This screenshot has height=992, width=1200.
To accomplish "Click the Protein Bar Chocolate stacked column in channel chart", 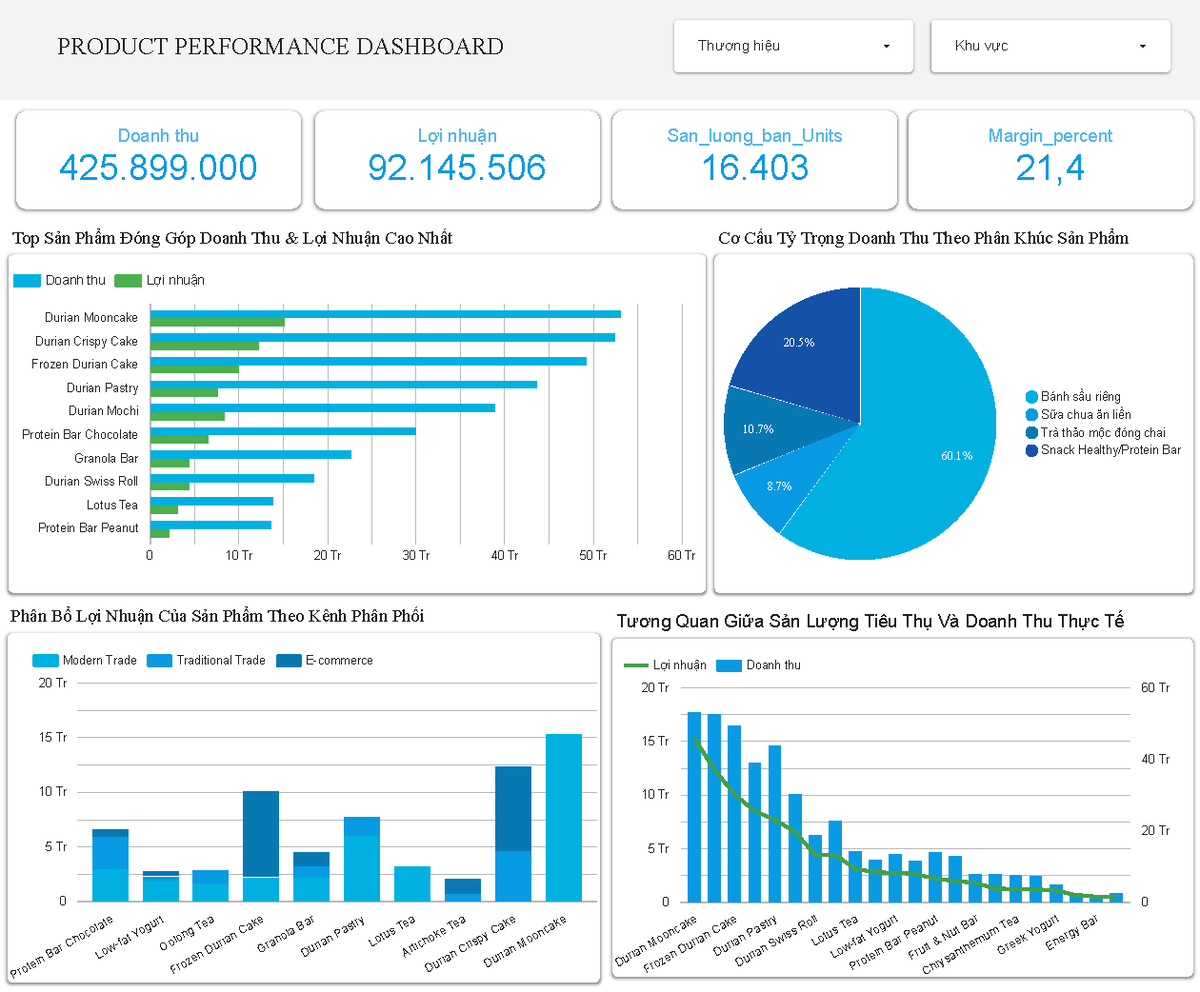I will point(110,865).
